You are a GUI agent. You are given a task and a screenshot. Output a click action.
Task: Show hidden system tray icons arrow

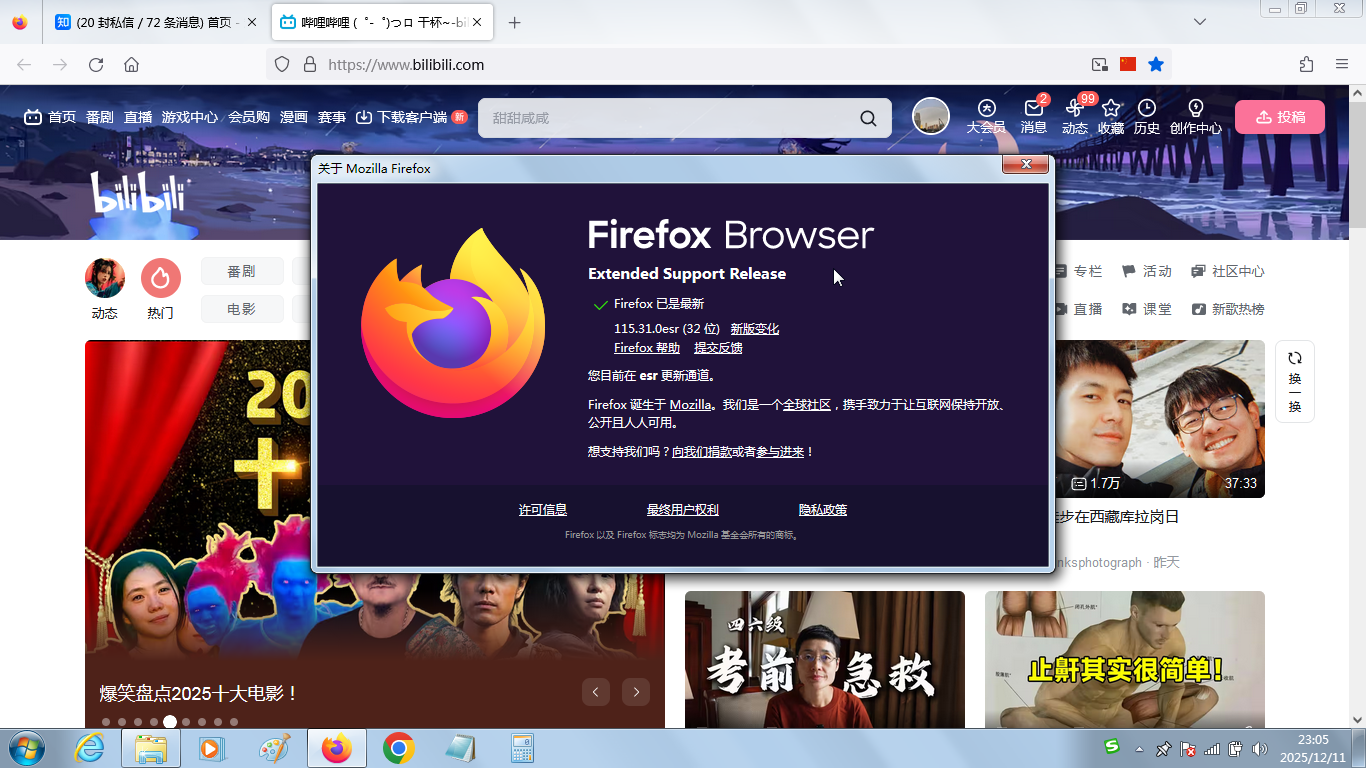coord(1139,749)
